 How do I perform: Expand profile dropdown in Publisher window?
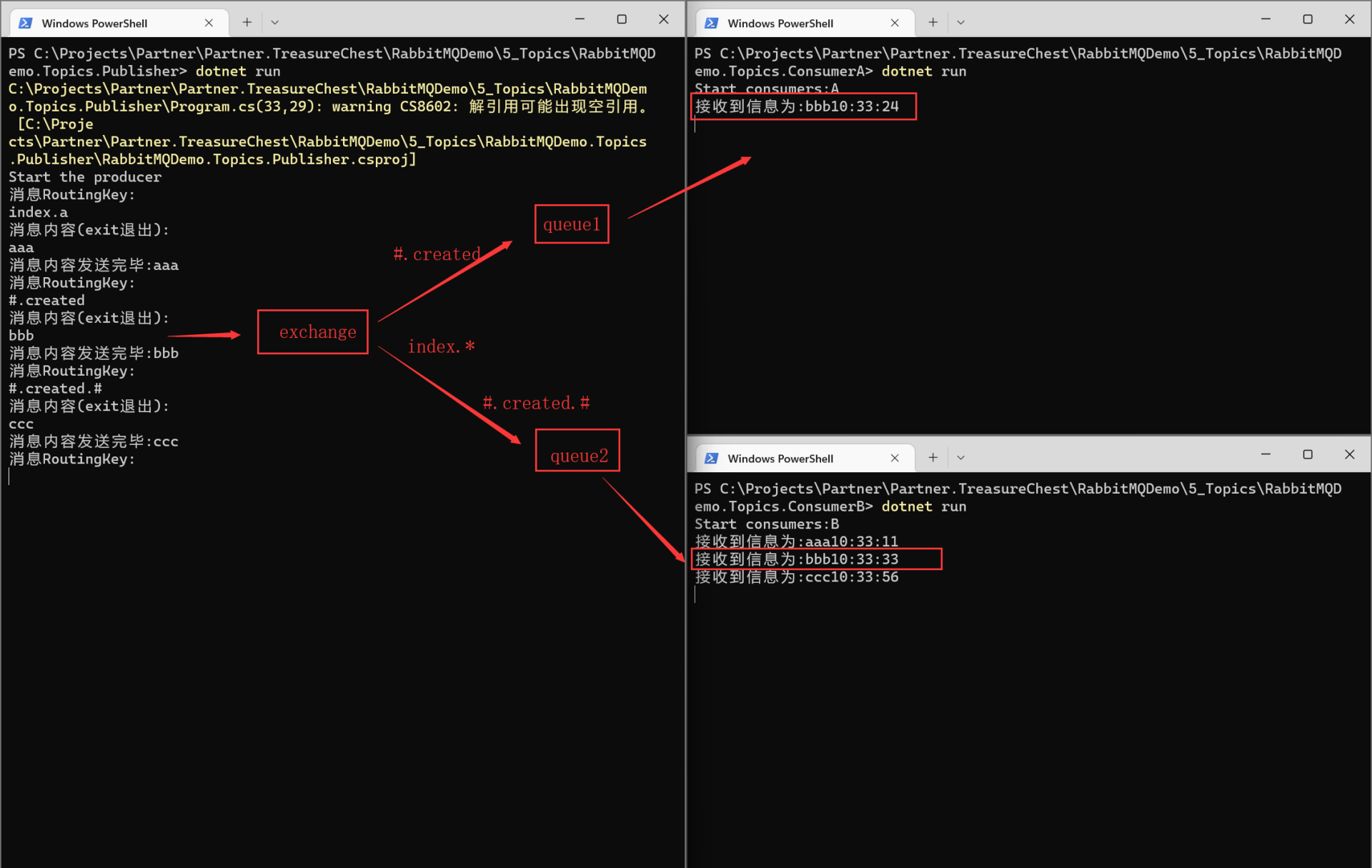point(275,22)
